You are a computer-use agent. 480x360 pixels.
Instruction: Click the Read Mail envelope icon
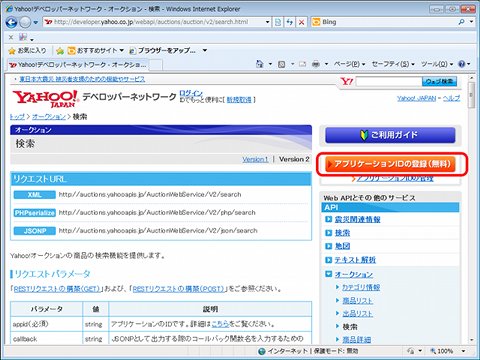302,64
